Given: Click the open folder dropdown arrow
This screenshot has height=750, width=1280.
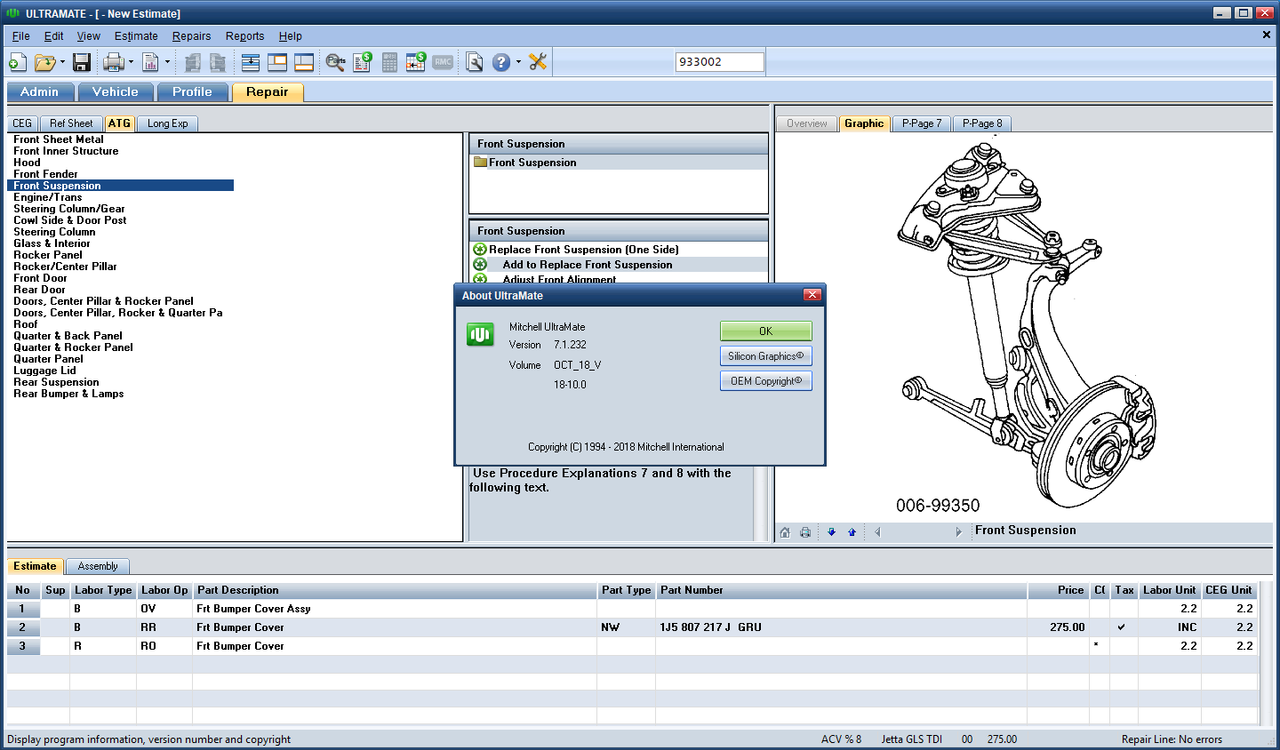Looking at the screenshot, I should click(x=62, y=62).
